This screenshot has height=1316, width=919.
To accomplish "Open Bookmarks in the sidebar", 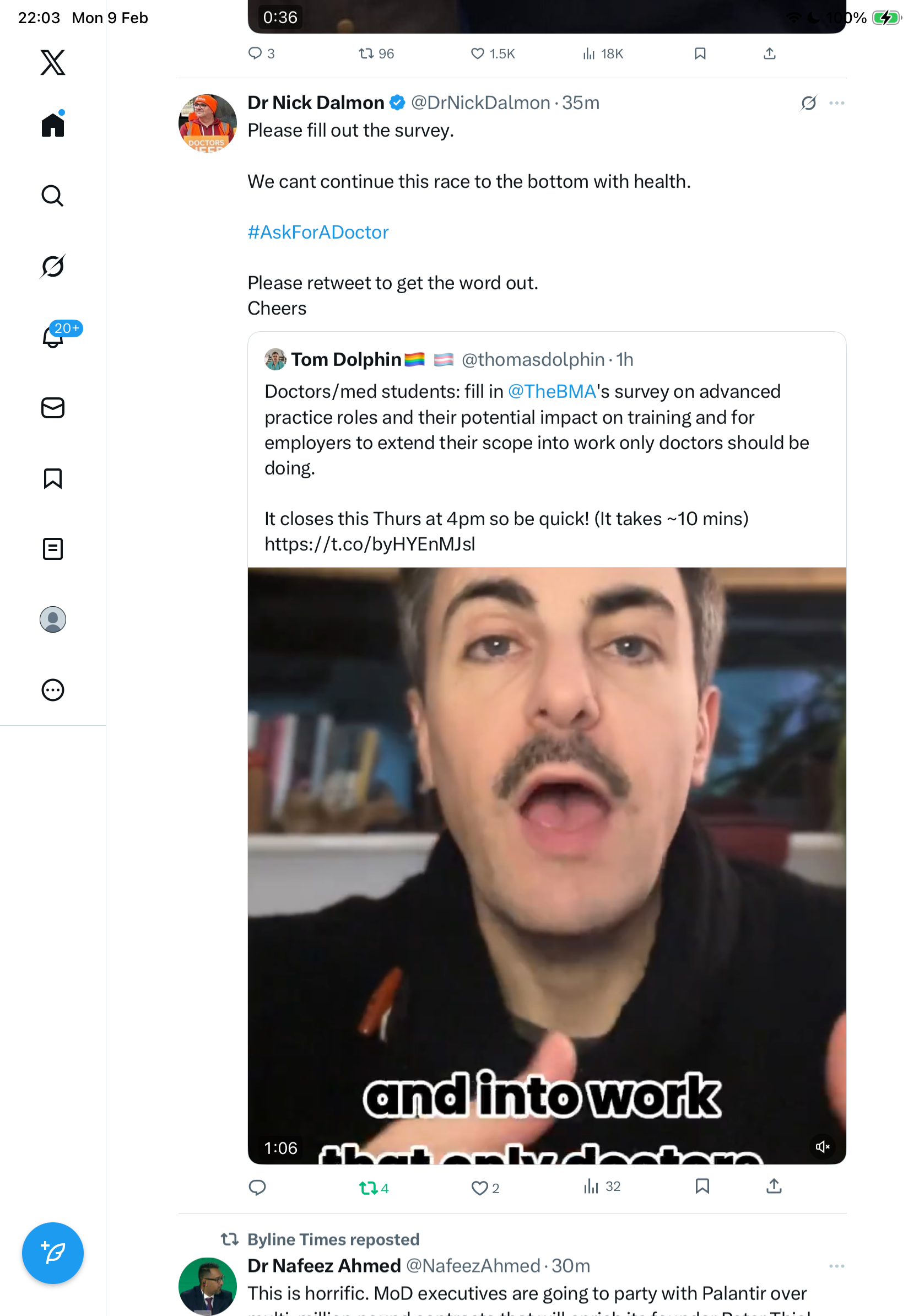I will tap(53, 478).
